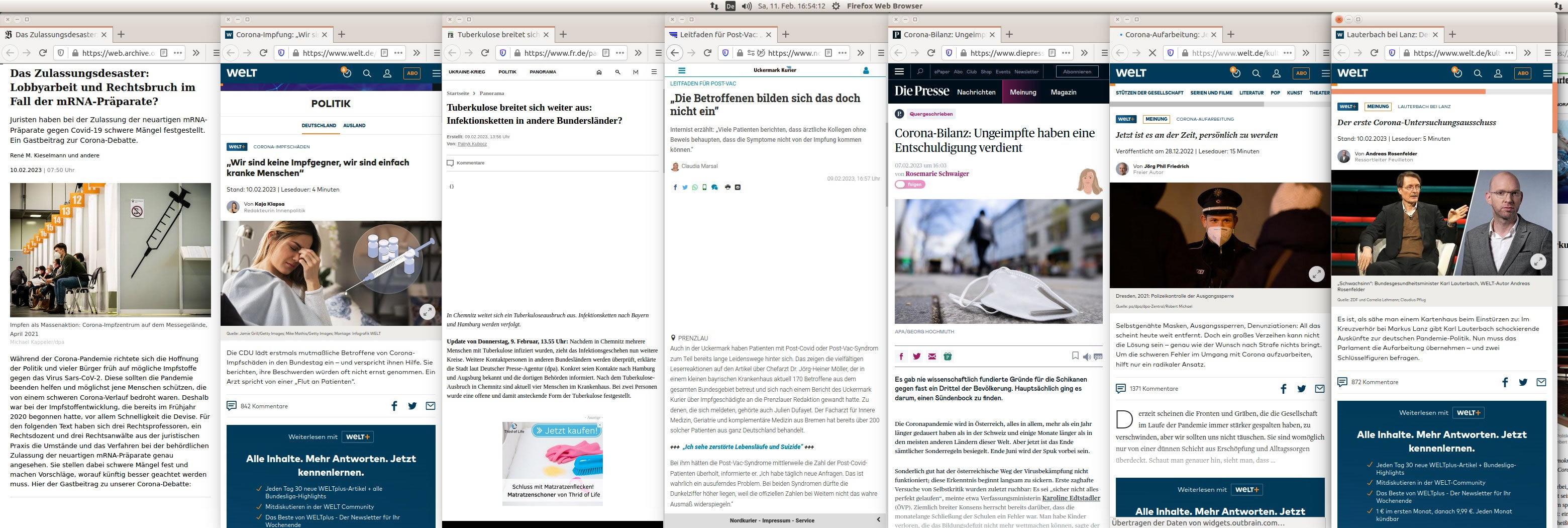Expand toolbar overflow chevrons in Tuberkulose window

638,53
